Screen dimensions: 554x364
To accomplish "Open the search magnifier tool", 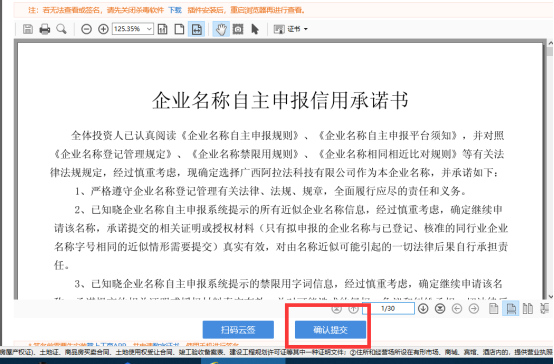I will pyautogui.click(x=61, y=29).
